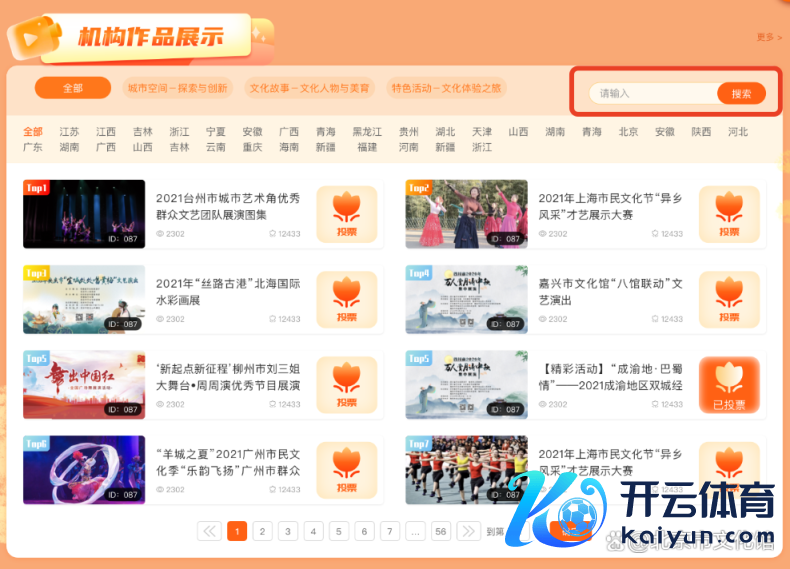Click the 已投票 icon on 成渝地·巴蜀情 entry
Image resolution: width=790 pixels, height=569 pixels.
[x=729, y=385]
